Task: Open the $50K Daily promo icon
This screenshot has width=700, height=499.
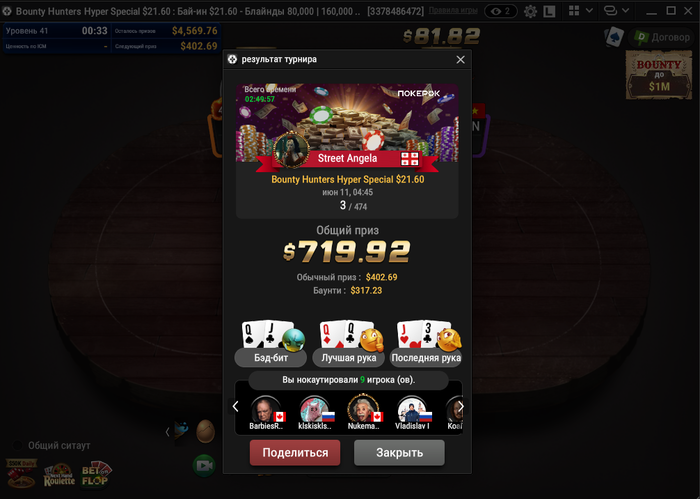Action: (x=21, y=474)
